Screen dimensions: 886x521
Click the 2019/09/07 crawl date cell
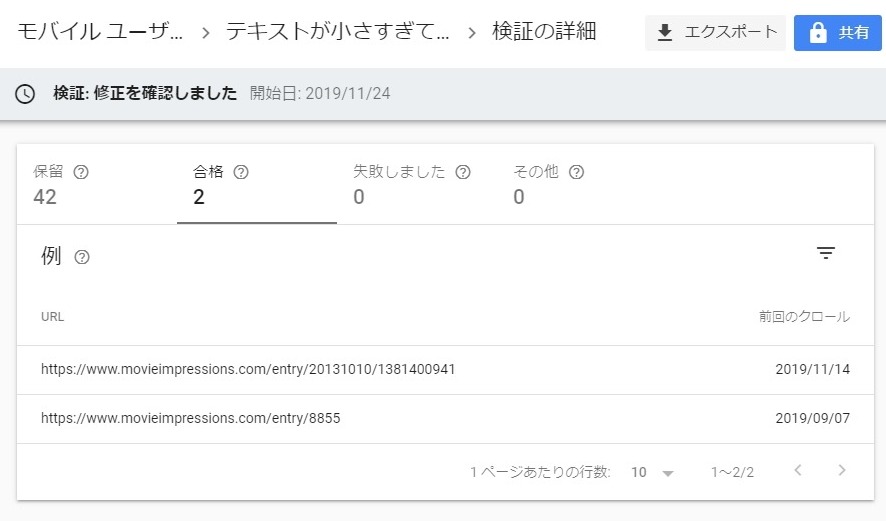click(x=813, y=419)
